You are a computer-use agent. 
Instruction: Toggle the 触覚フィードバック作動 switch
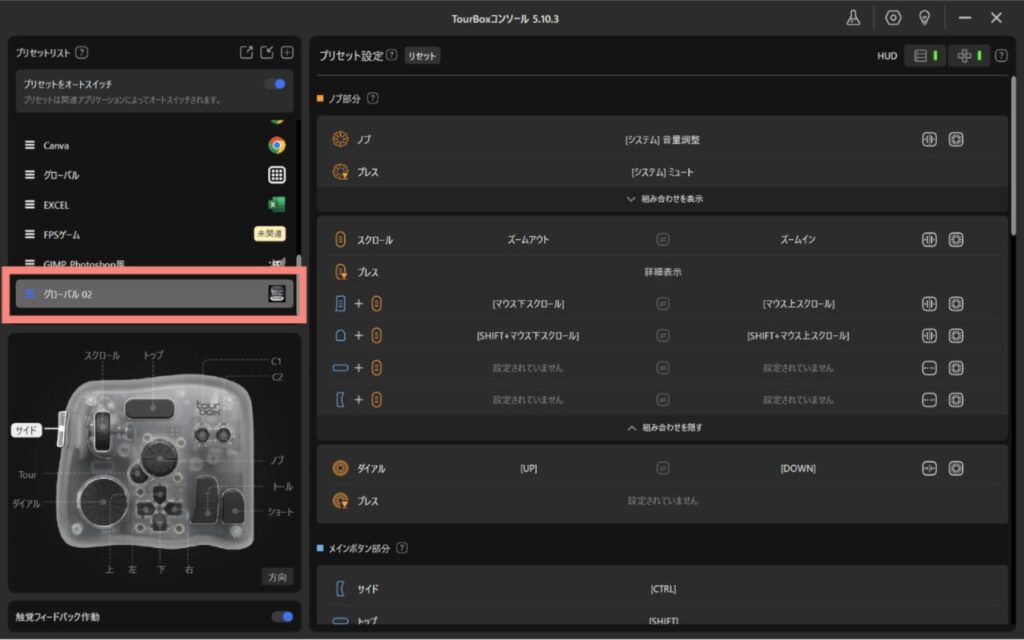pyautogui.click(x=282, y=617)
